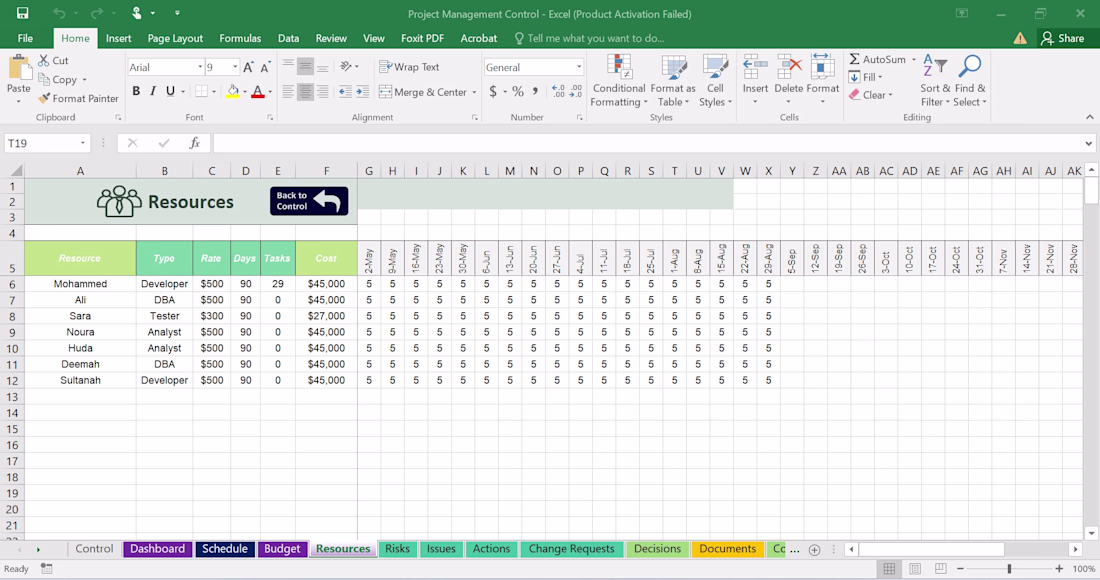This screenshot has width=1100, height=580.
Task: Click the Tell me what you want to do box
Action: (589, 39)
